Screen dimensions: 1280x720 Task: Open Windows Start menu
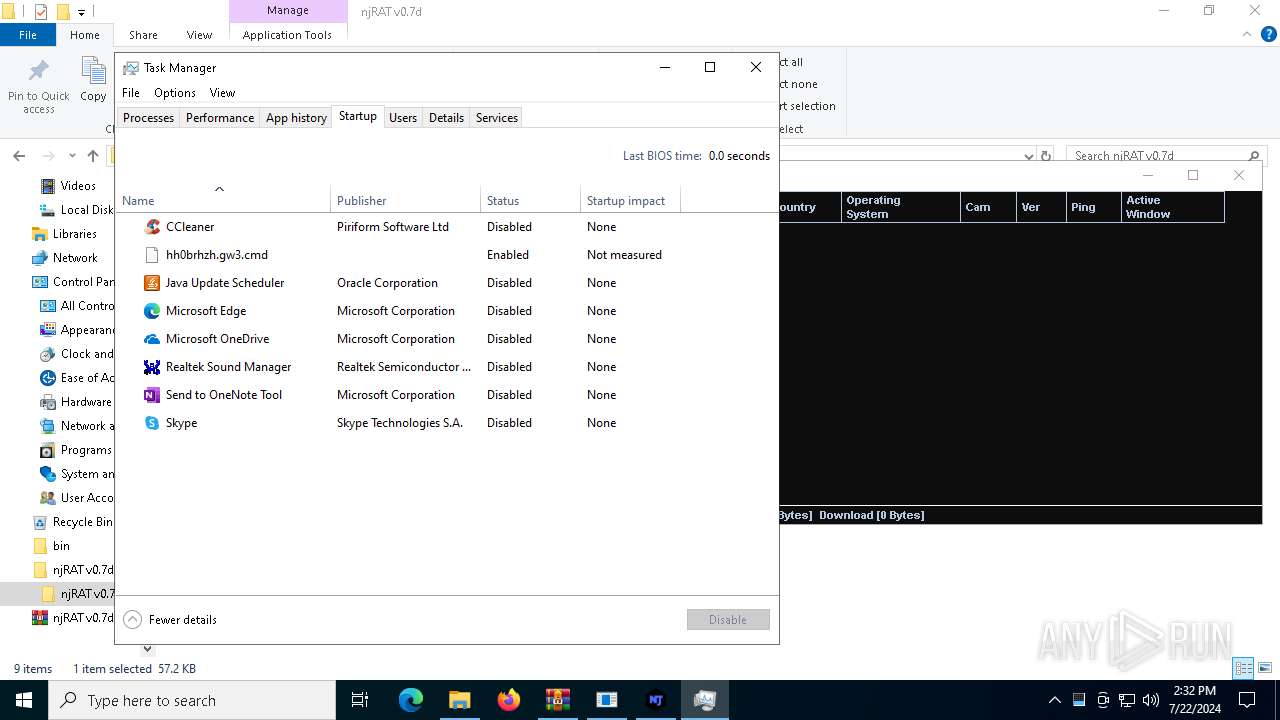pos(23,700)
